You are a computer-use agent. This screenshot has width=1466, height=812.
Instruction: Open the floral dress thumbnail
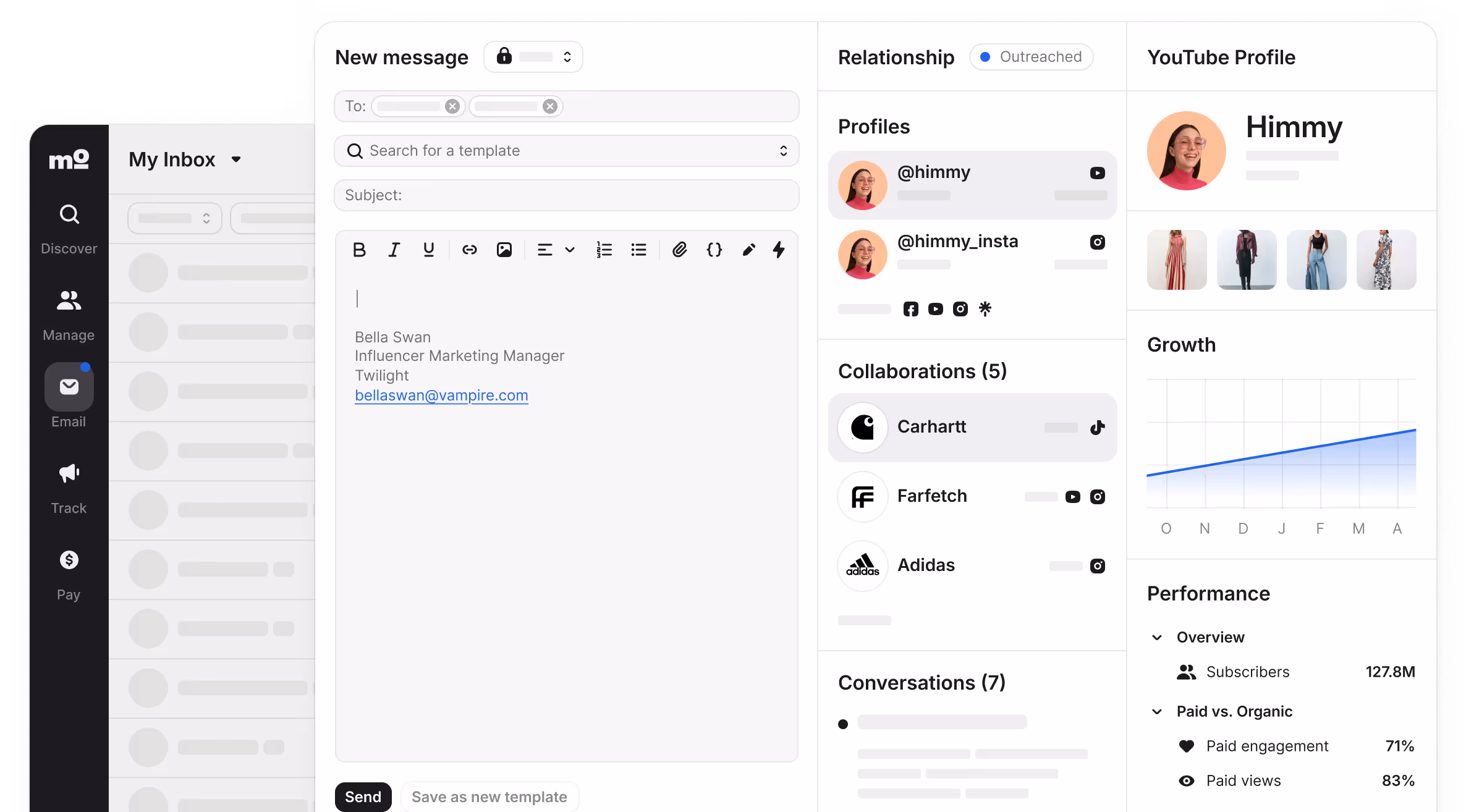pos(1386,260)
